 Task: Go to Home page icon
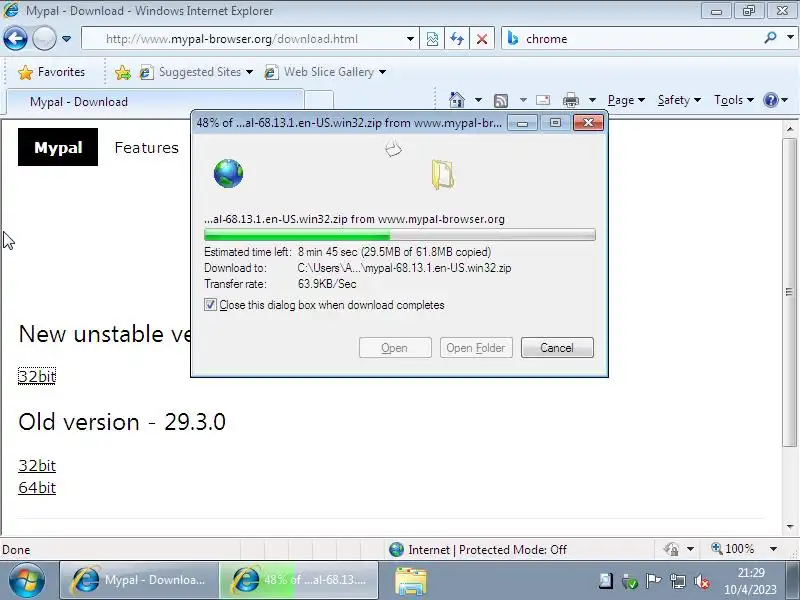point(457,99)
